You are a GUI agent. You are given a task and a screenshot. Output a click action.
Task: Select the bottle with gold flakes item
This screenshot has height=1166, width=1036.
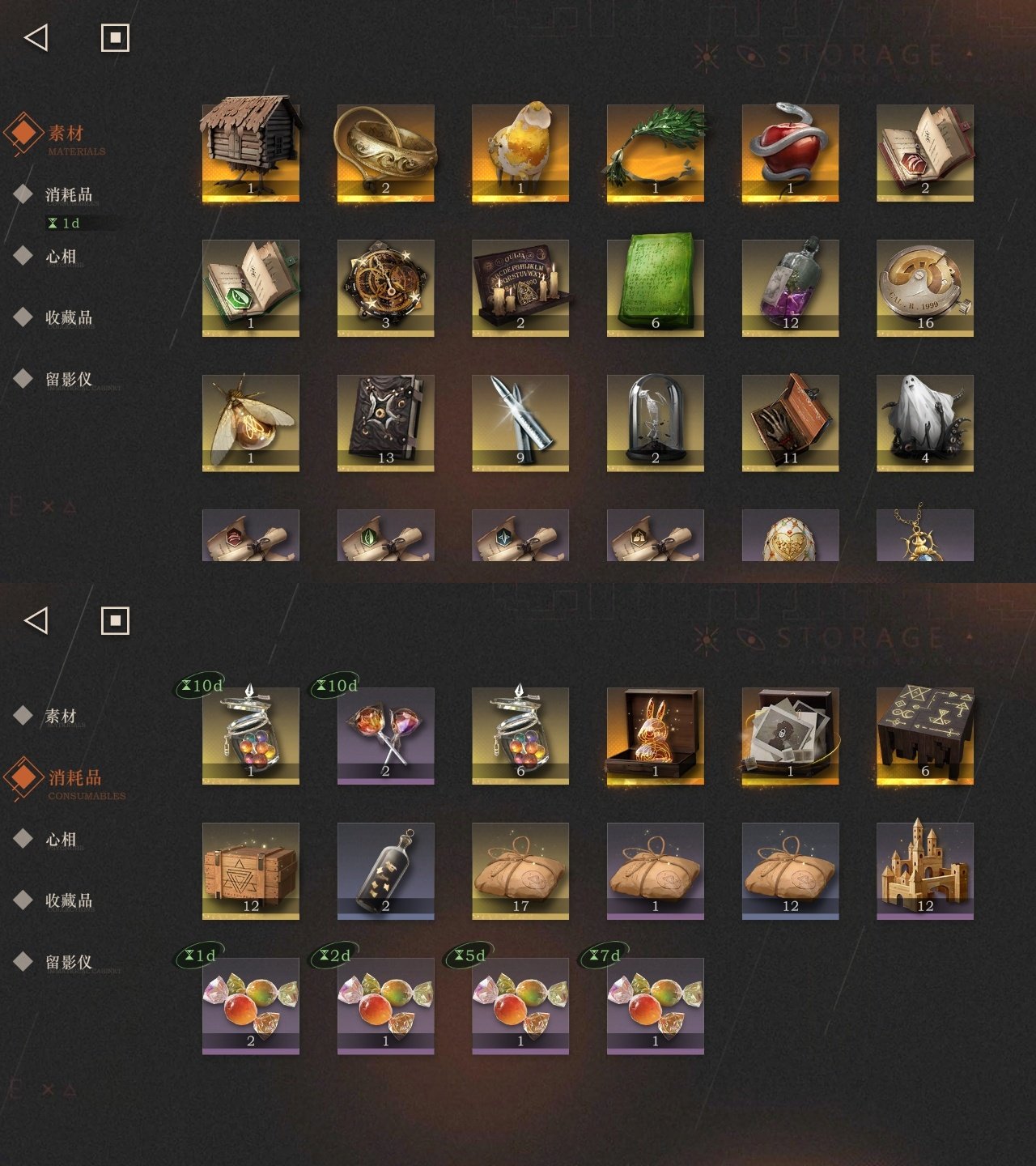point(386,871)
